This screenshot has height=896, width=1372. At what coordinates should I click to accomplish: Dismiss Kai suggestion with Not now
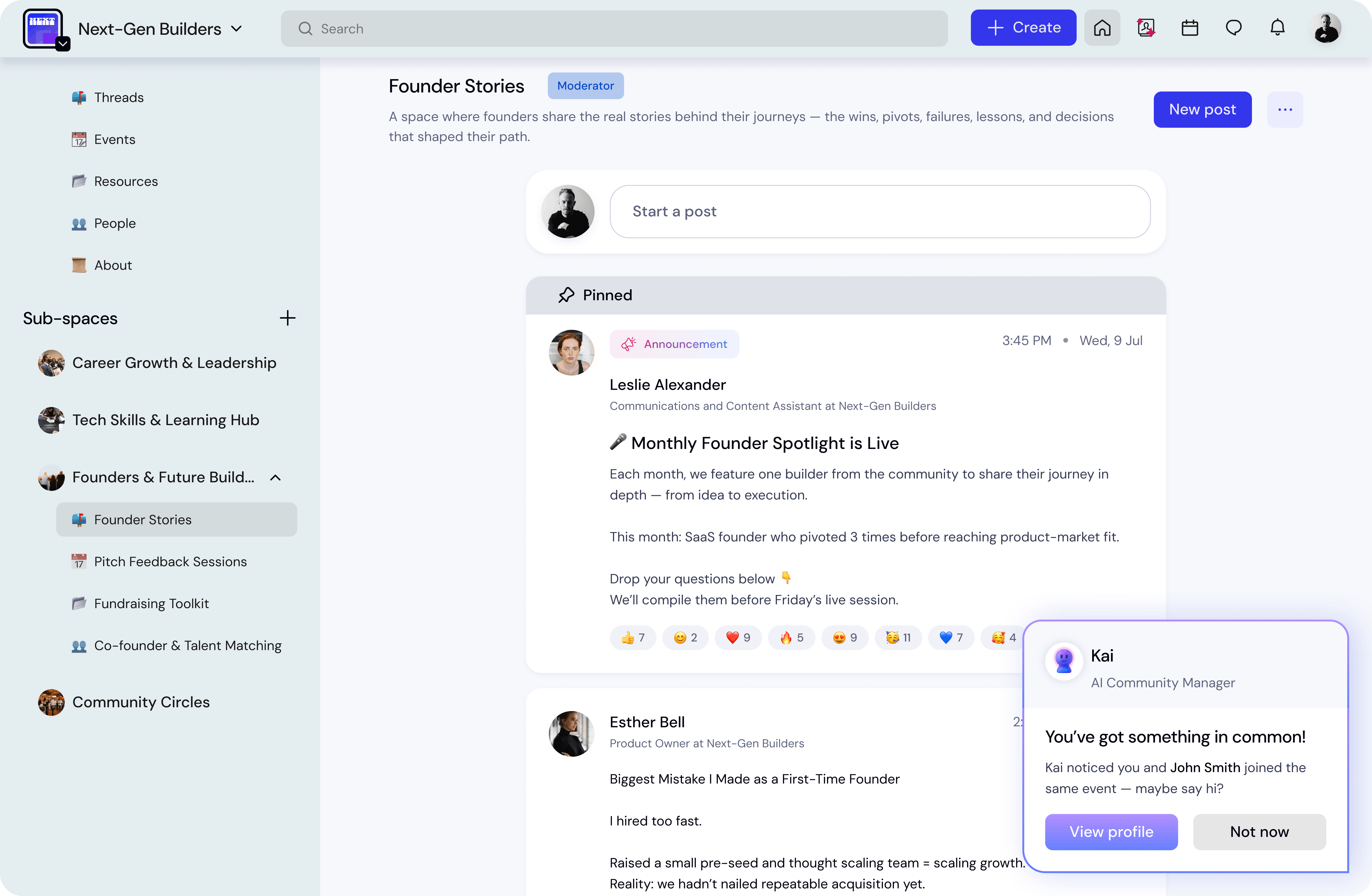[1259, 831]
